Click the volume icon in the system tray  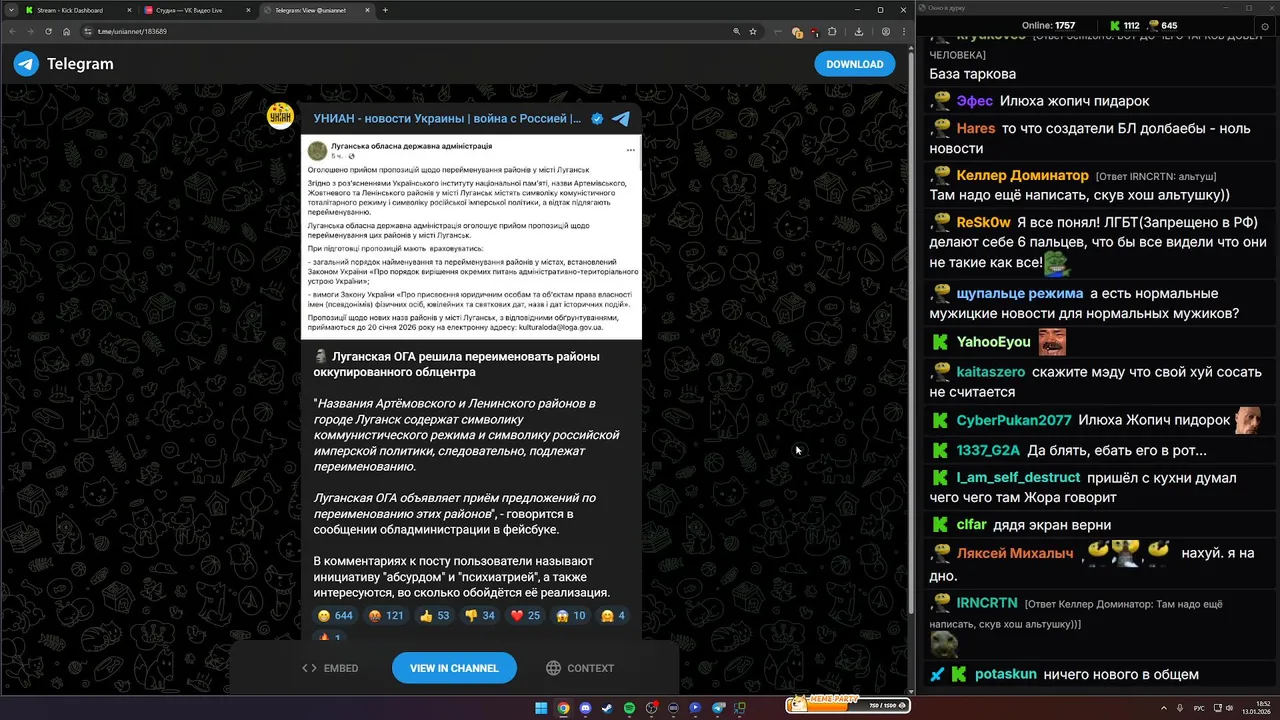click(x=1230, y=708)
